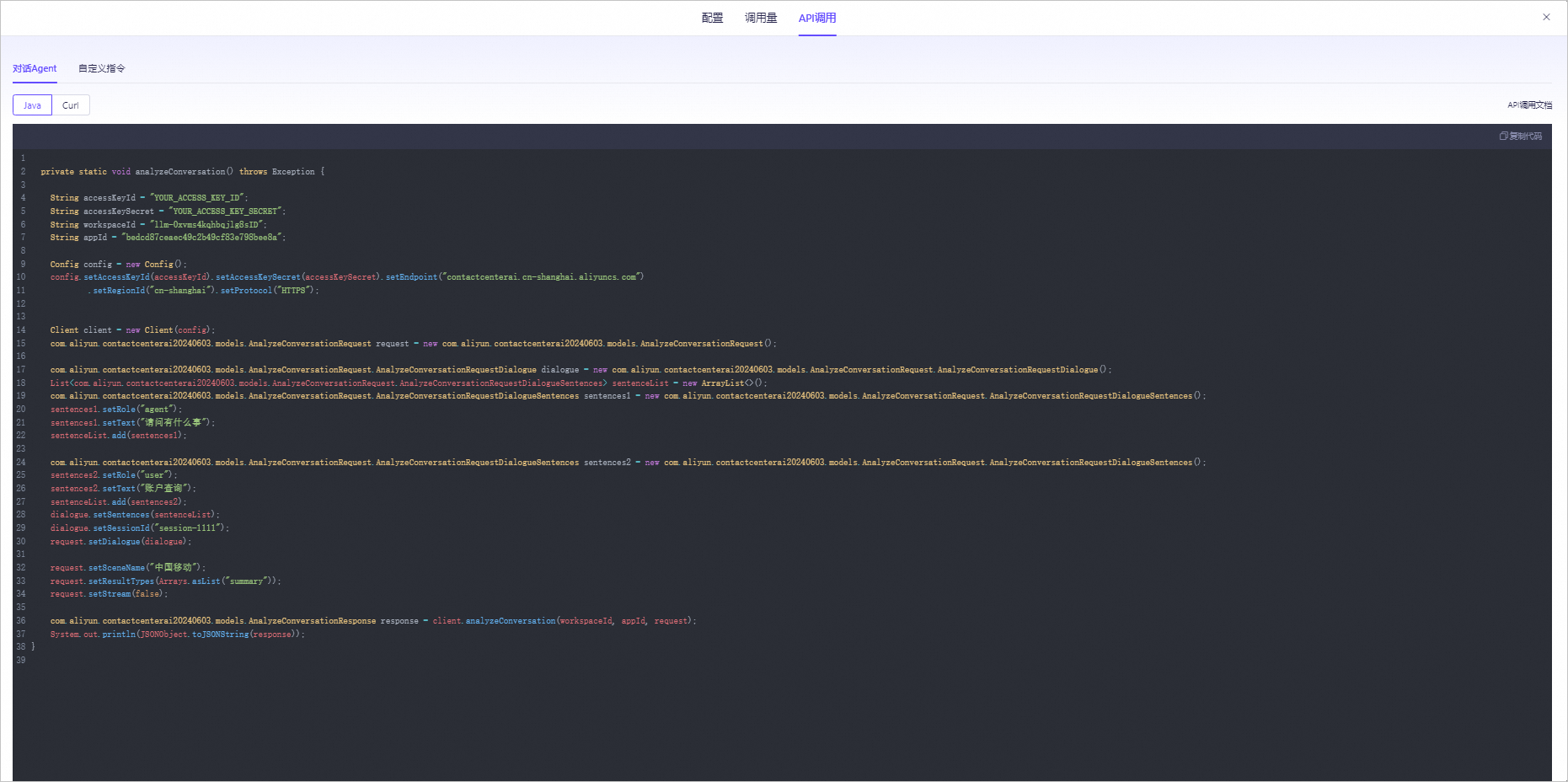Click sentences1.setRole("agent") line
Viewport: 1568px width, 782px height.
pos(115,410)
